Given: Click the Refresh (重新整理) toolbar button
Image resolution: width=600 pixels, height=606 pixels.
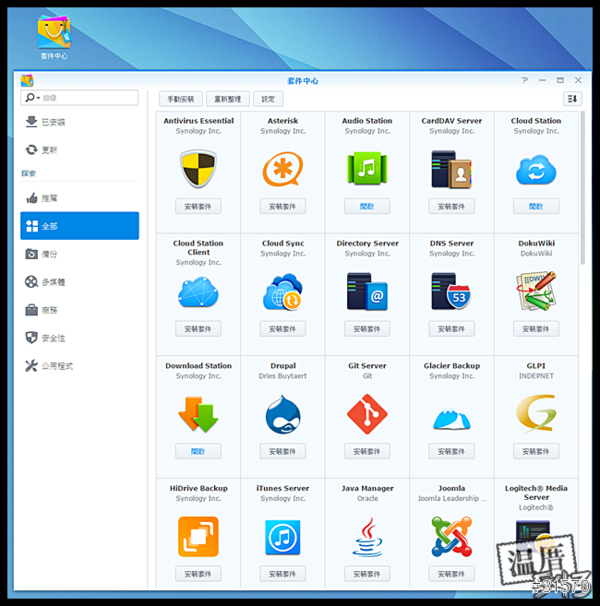Looking at the screenshot, I should click(228, 99).
